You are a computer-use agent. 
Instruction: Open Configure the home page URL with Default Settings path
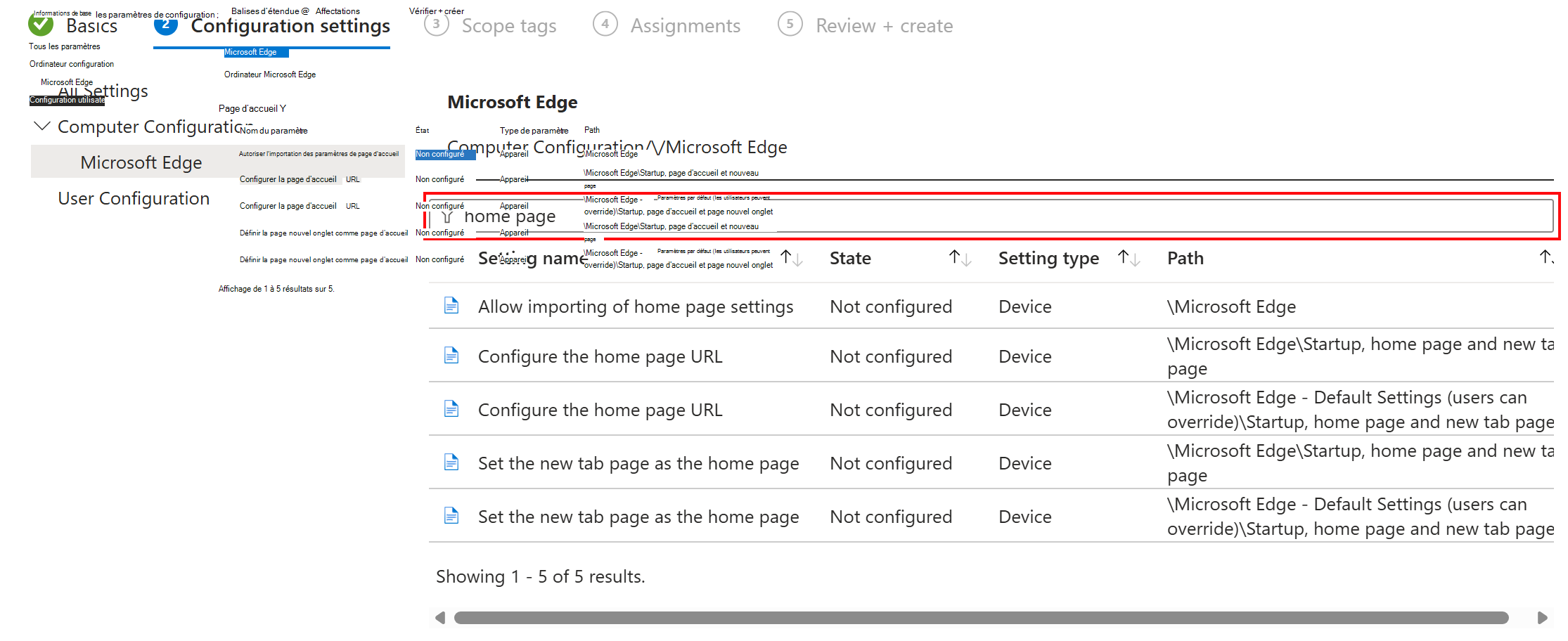(x=600, y=410)
